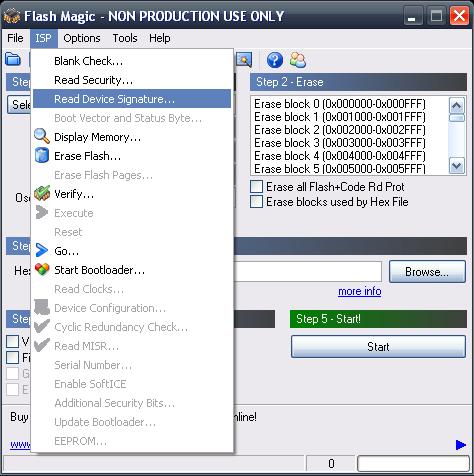Click the Verify checkmark icon
Image resolution: width=474 pixels, height=476 pixels.
point(42,193)
